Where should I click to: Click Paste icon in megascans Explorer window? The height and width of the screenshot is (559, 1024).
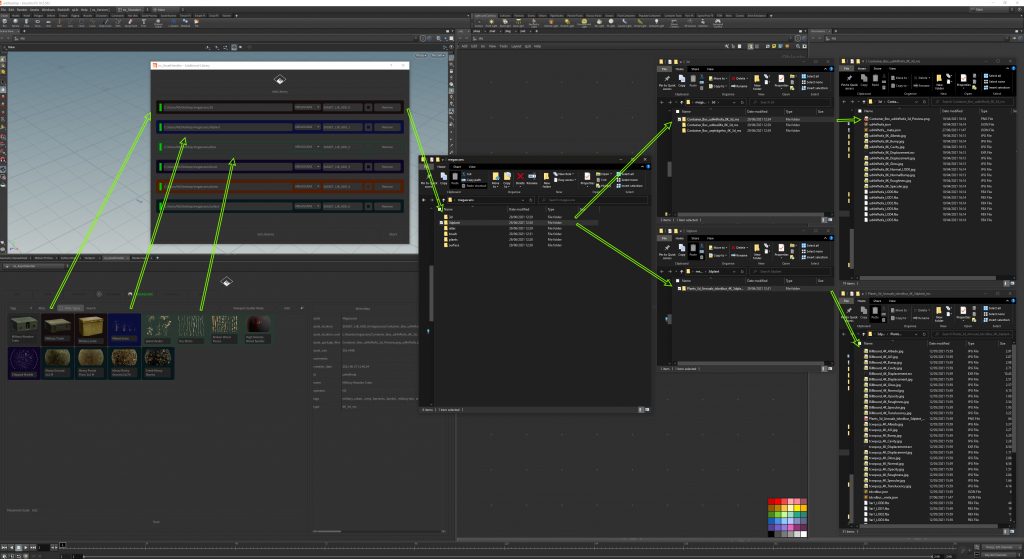tap(453, 176)
